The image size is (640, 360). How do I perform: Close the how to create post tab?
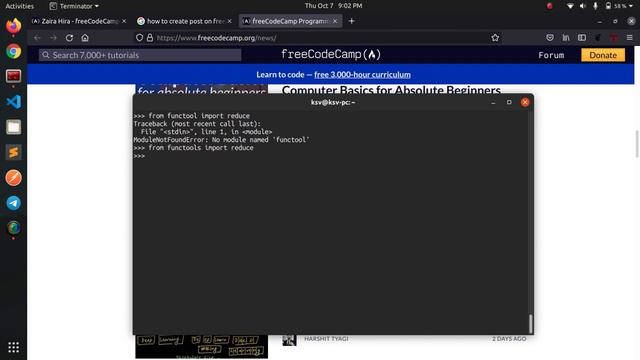pos(229,21)
